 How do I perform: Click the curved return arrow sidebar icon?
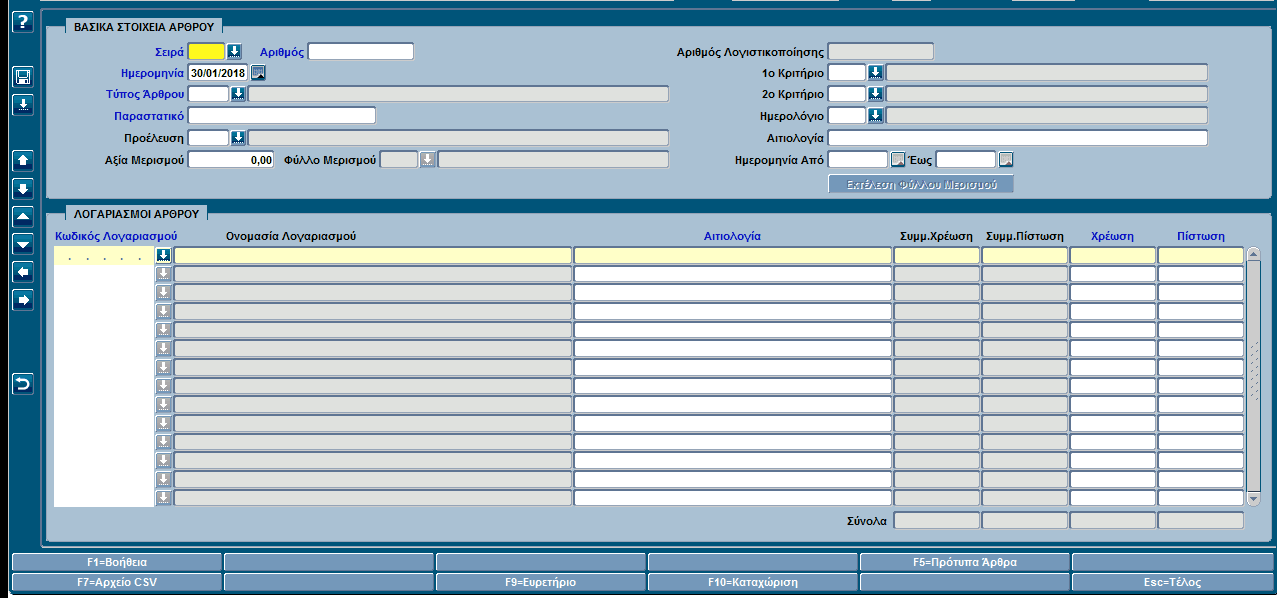pyautogui.click(x=23, y=384)
